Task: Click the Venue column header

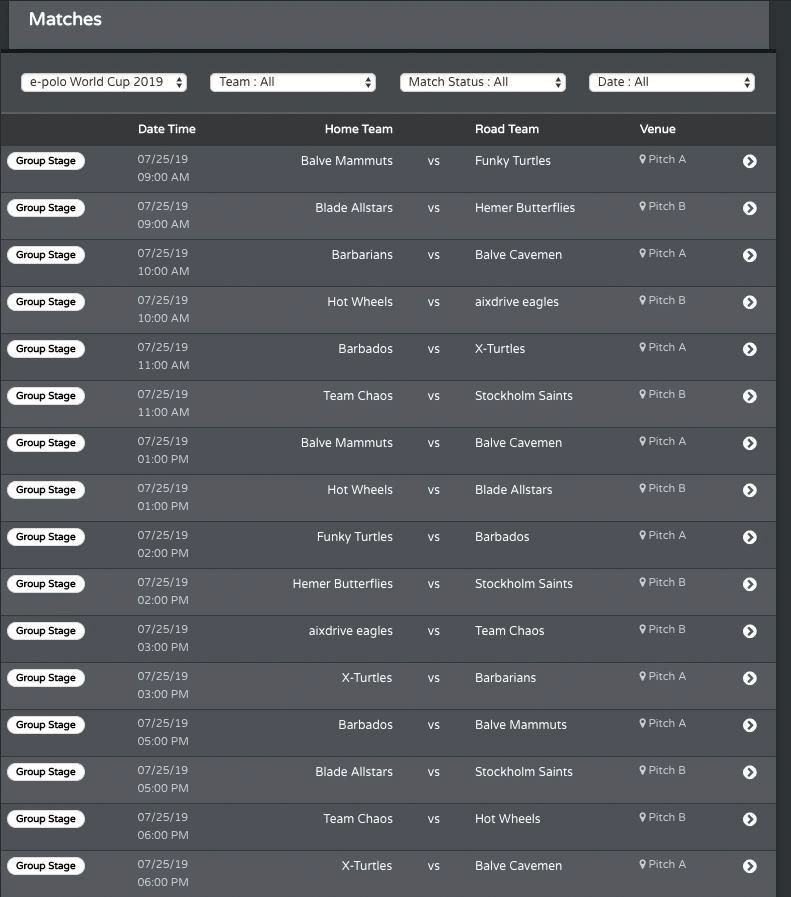Action: coord(658,129)
